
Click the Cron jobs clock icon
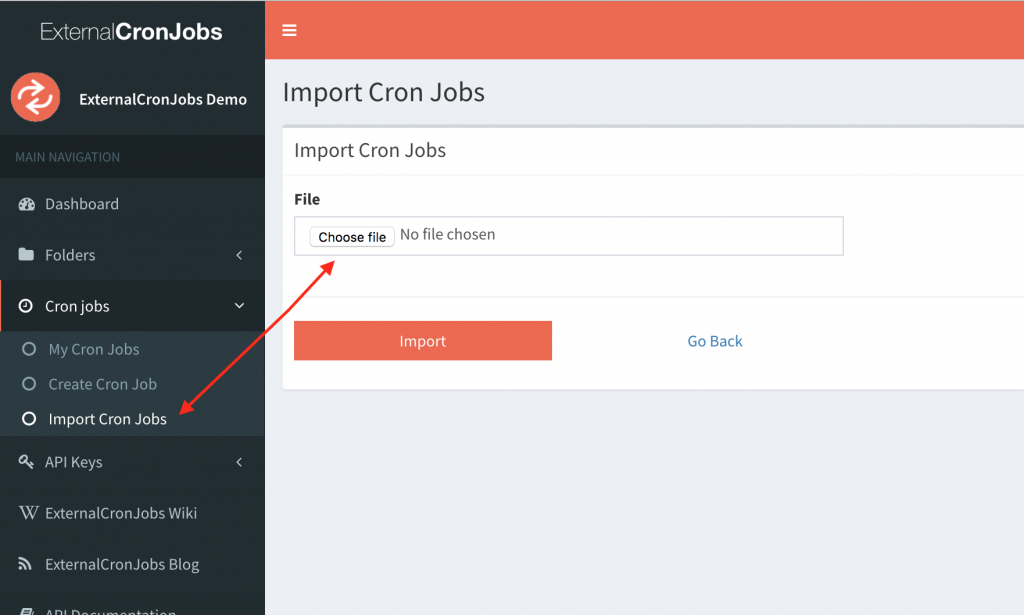[x=25, y=306]
